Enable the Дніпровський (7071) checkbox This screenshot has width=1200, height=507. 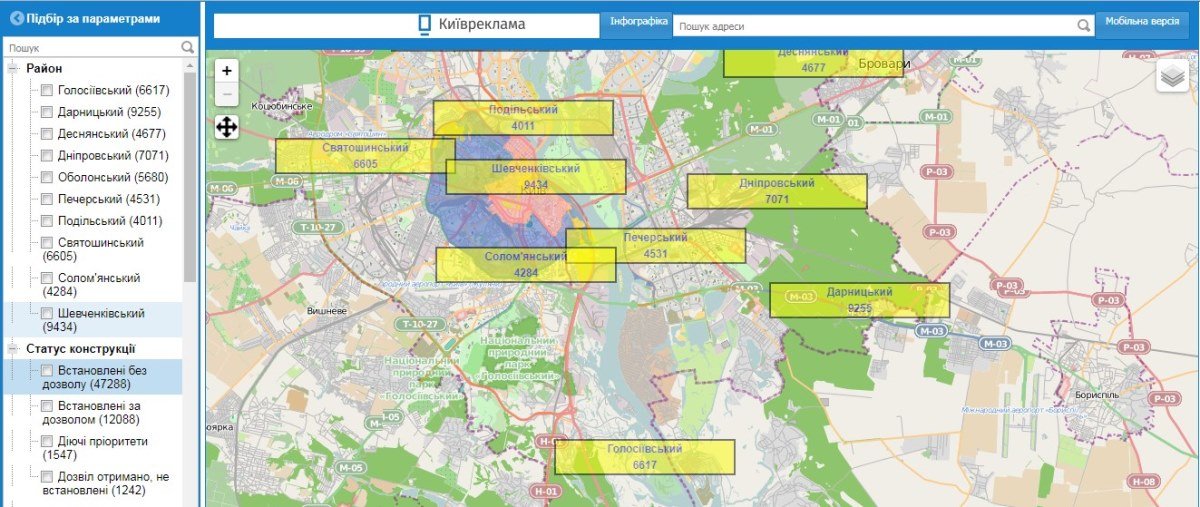[47, 157]
